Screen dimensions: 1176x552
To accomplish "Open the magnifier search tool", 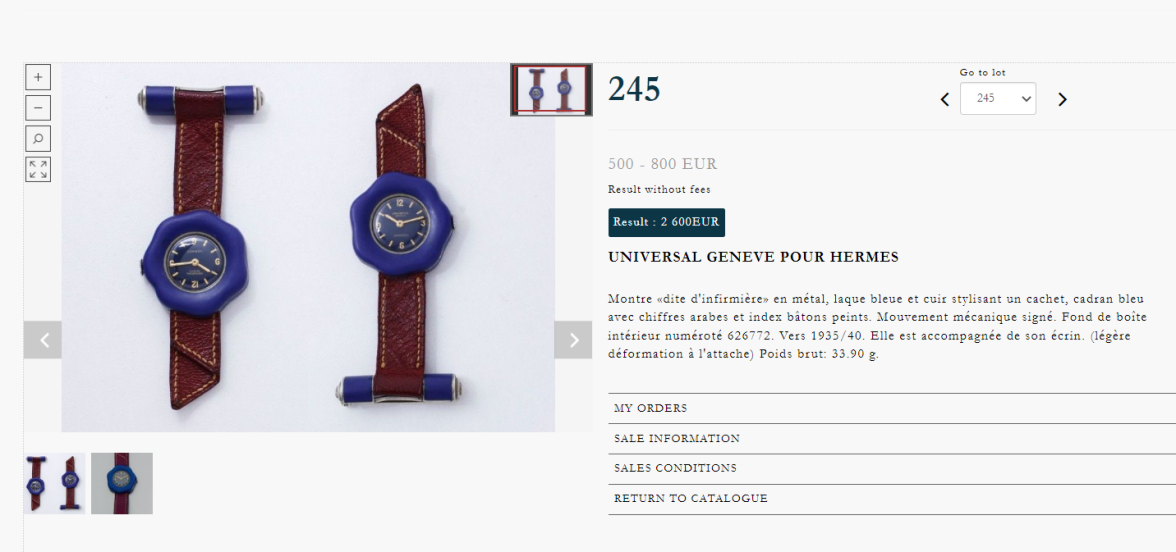I will tap(38, 138).
